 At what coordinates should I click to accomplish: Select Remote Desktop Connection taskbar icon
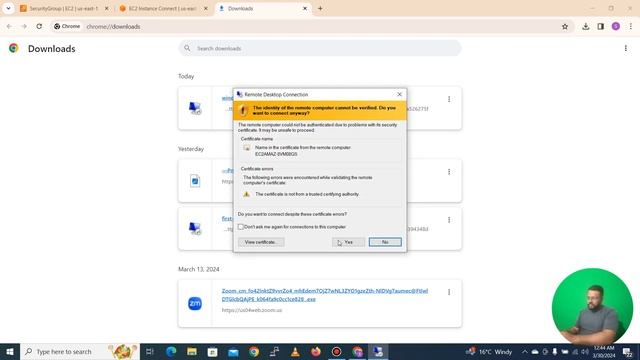click(378, 351)
